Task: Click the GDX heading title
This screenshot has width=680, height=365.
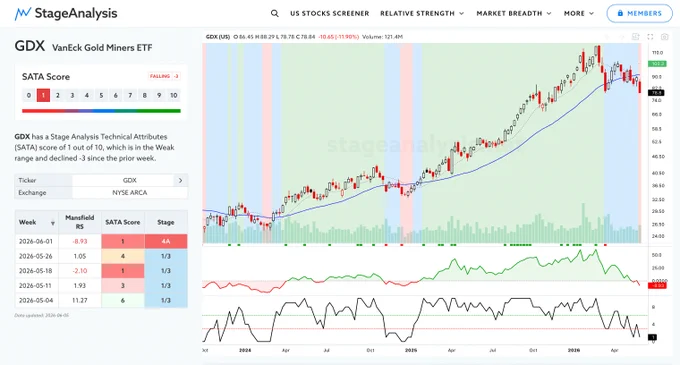Action: click(x=29, y=46)
